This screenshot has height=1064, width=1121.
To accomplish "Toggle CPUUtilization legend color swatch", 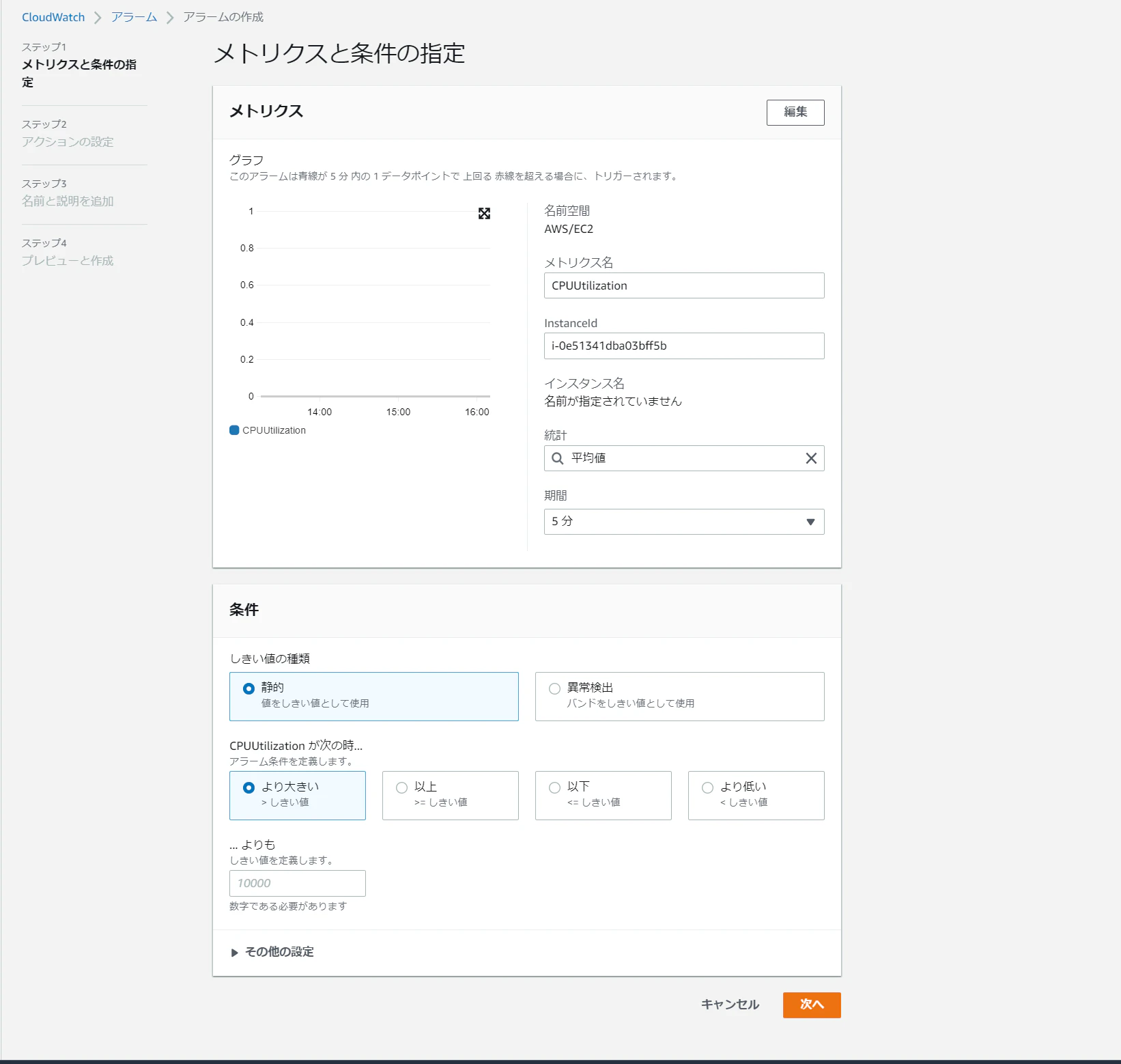I will coord(234,430).
